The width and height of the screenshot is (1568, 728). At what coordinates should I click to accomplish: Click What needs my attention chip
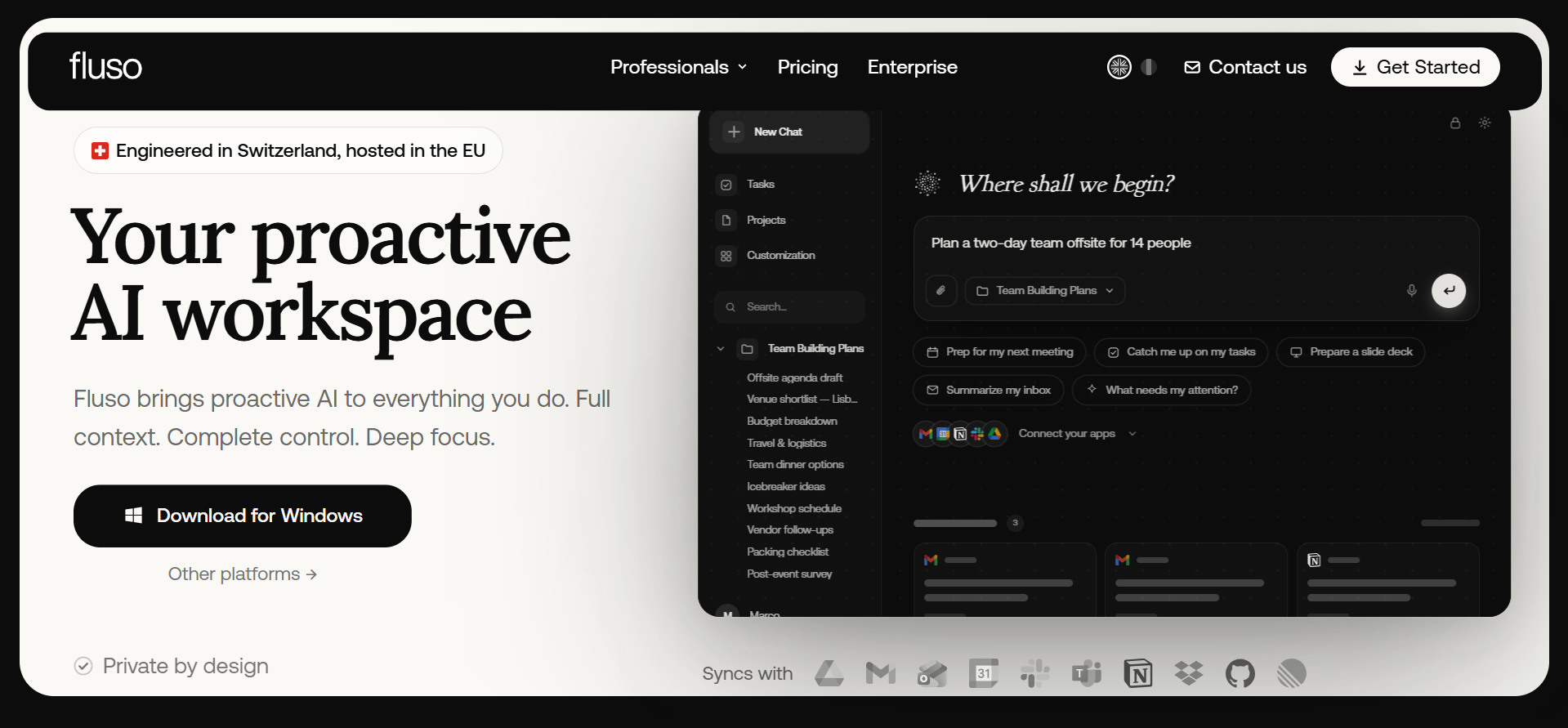[1161, 391]
